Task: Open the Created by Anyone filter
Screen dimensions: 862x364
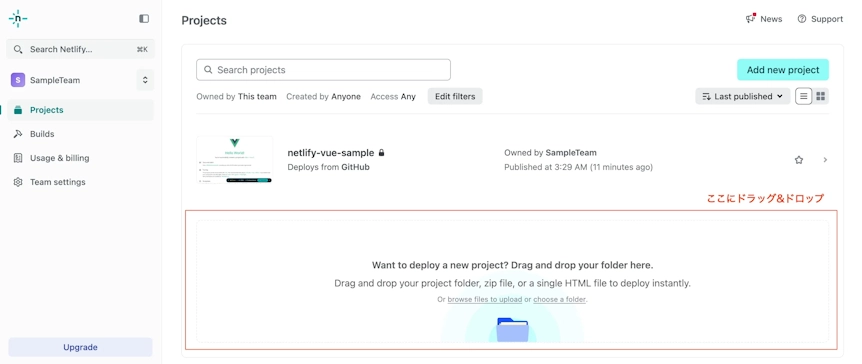Action: coord(323,96)
